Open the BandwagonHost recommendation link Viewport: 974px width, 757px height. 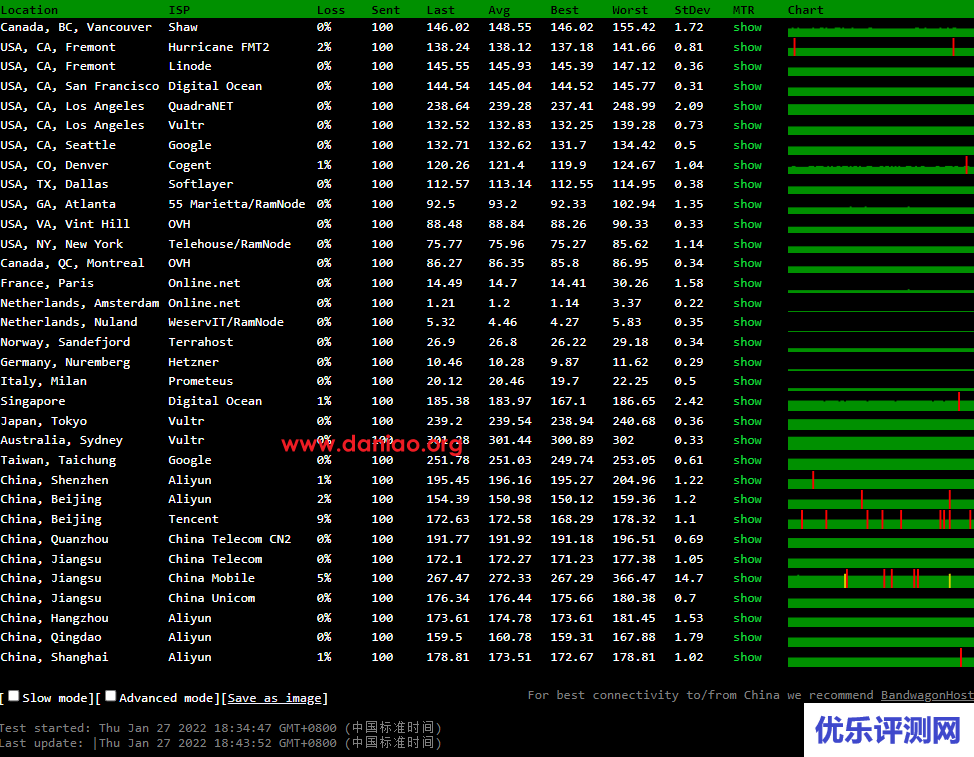[x=927, y=695]
